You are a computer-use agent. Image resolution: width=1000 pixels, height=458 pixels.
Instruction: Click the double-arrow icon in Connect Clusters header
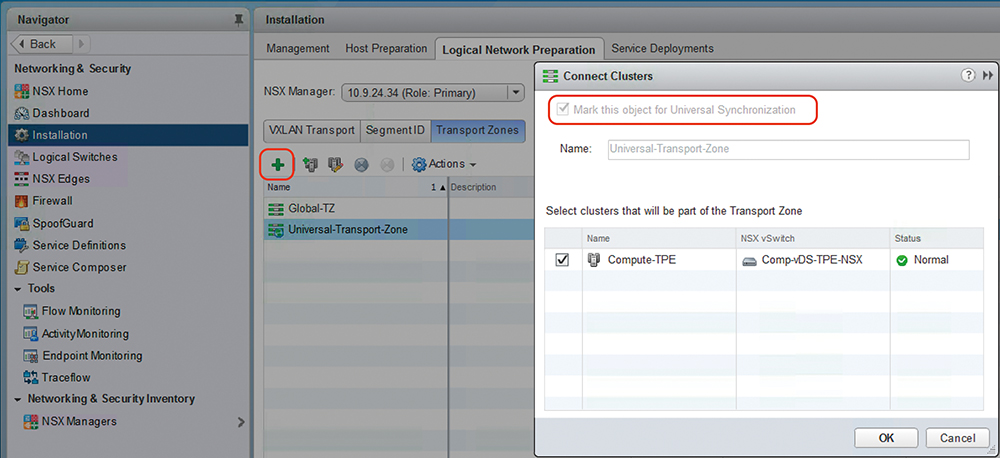(987, 75)
